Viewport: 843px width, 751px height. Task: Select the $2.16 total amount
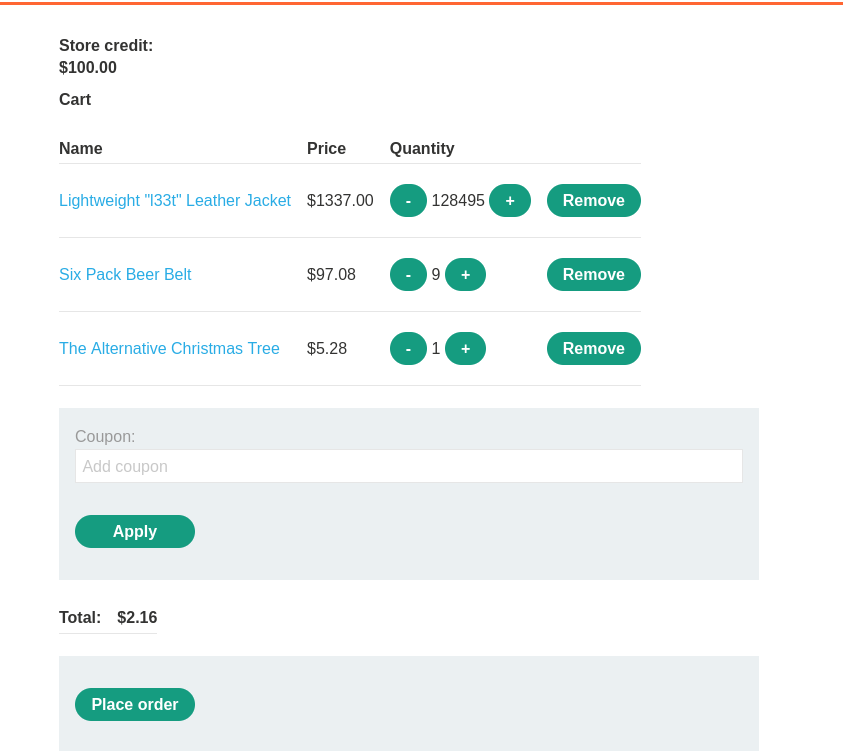137,618
